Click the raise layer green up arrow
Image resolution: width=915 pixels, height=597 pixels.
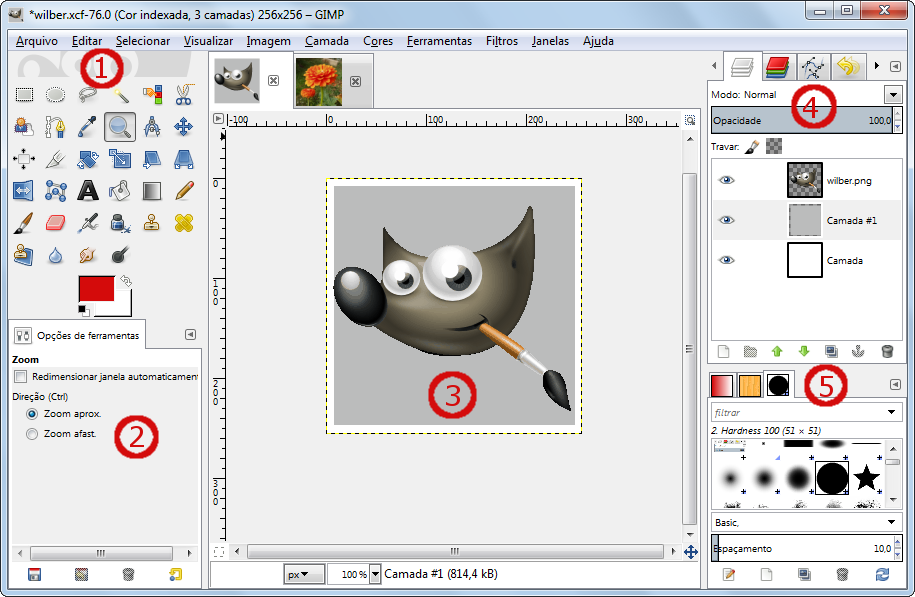click(777, 351)
